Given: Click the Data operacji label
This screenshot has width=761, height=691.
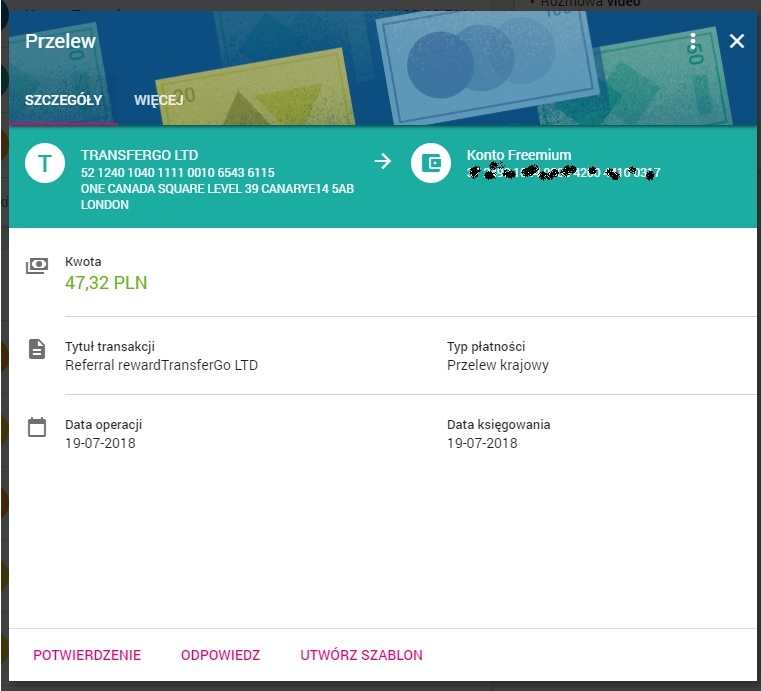Looking at the screenshot, I should tap(104, 425).
